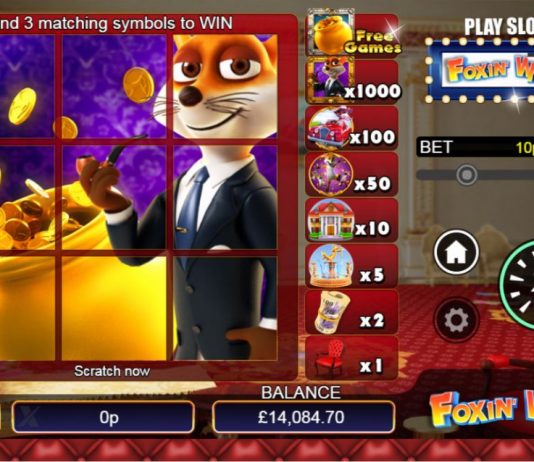This screenshot has height=462, width=534.
Task: Adjust the BET slider handle
Action: [467, 175]
